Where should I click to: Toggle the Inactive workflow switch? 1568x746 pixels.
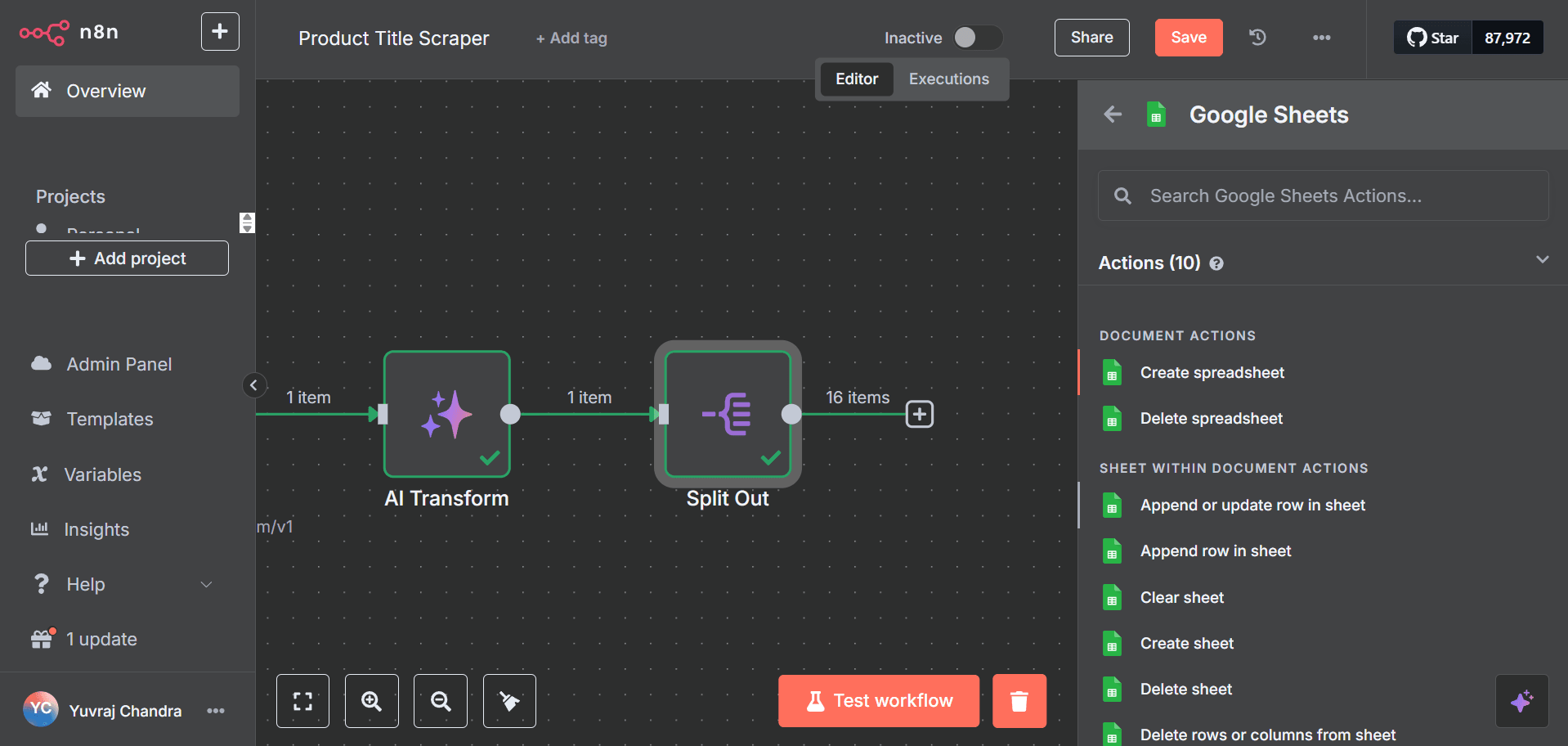pos(978,38)
